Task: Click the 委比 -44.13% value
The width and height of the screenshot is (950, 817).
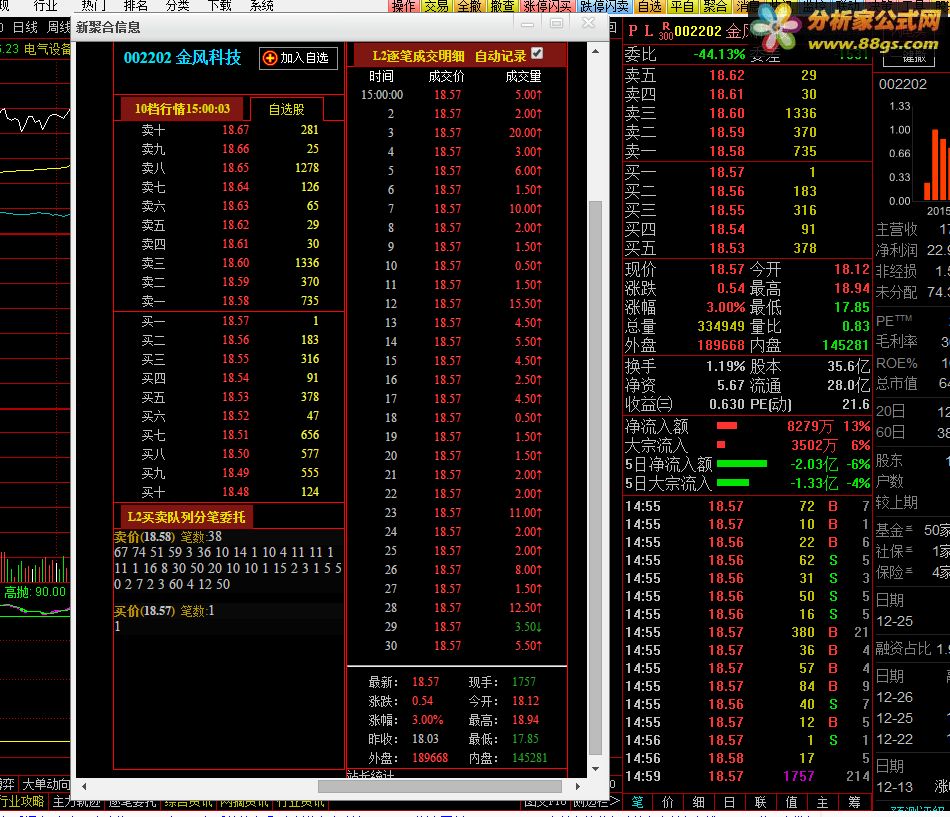Action: point(719,55)
